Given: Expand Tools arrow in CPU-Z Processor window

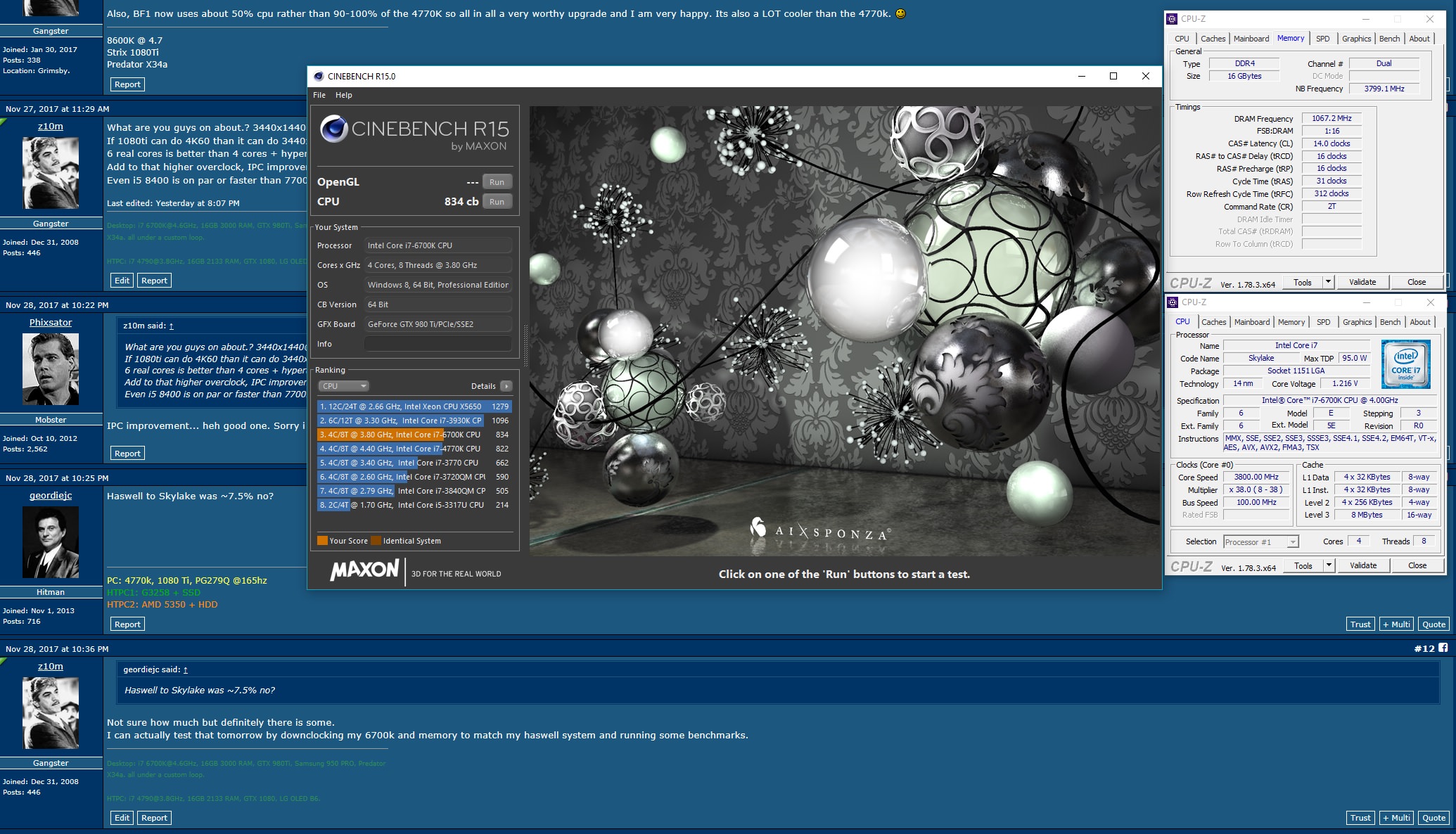Looking at the screenshot, I should 1329,565.
